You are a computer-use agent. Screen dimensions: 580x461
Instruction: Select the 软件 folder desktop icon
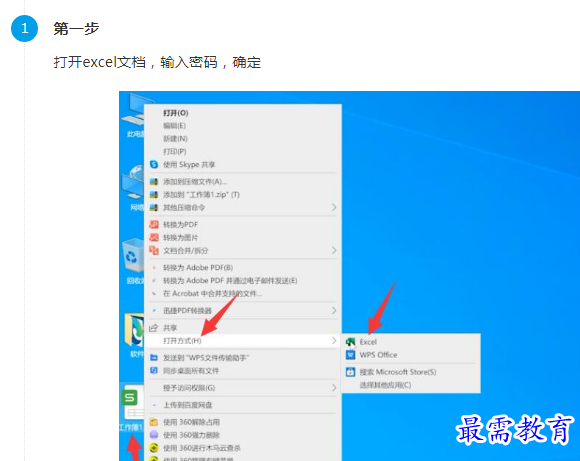(x=133, y=336)
